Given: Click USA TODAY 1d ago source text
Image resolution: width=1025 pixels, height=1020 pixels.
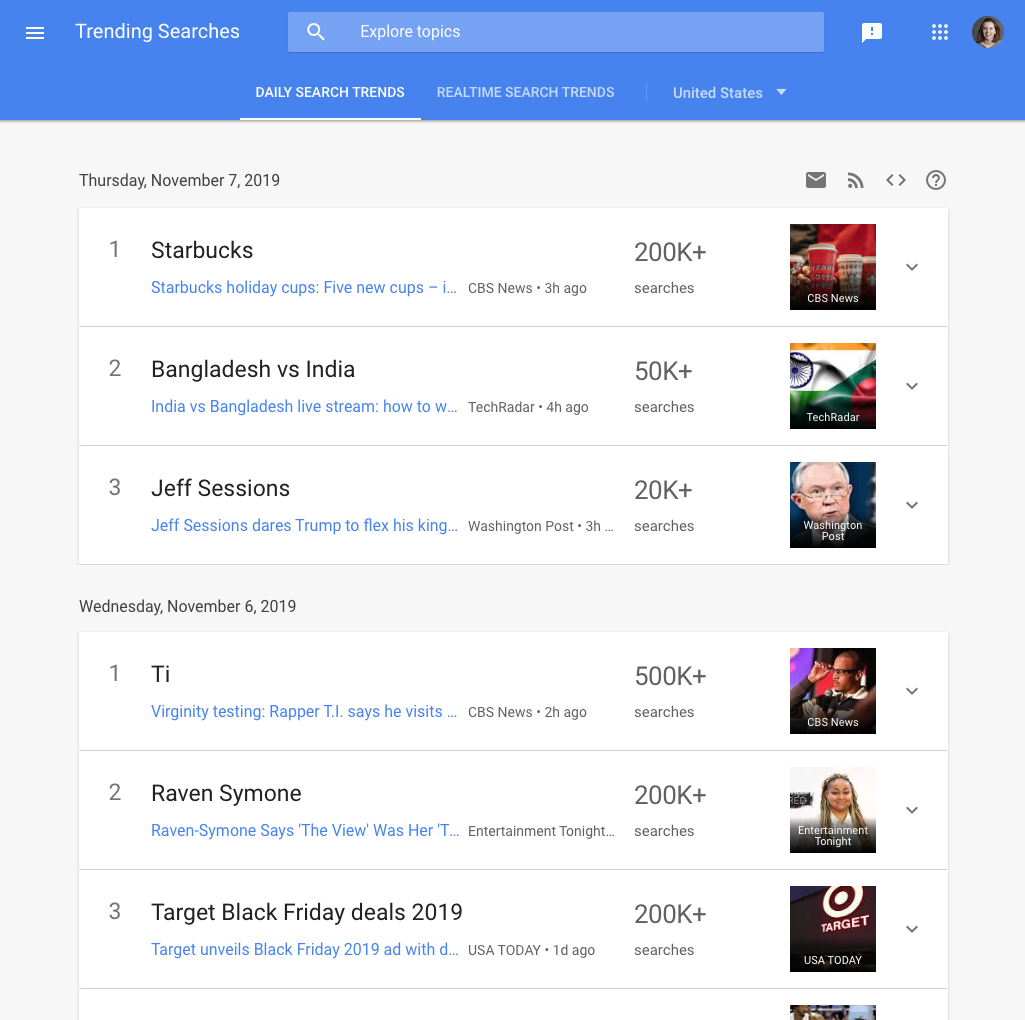Looking at the screenshot, I should click(x=531, y=950).
